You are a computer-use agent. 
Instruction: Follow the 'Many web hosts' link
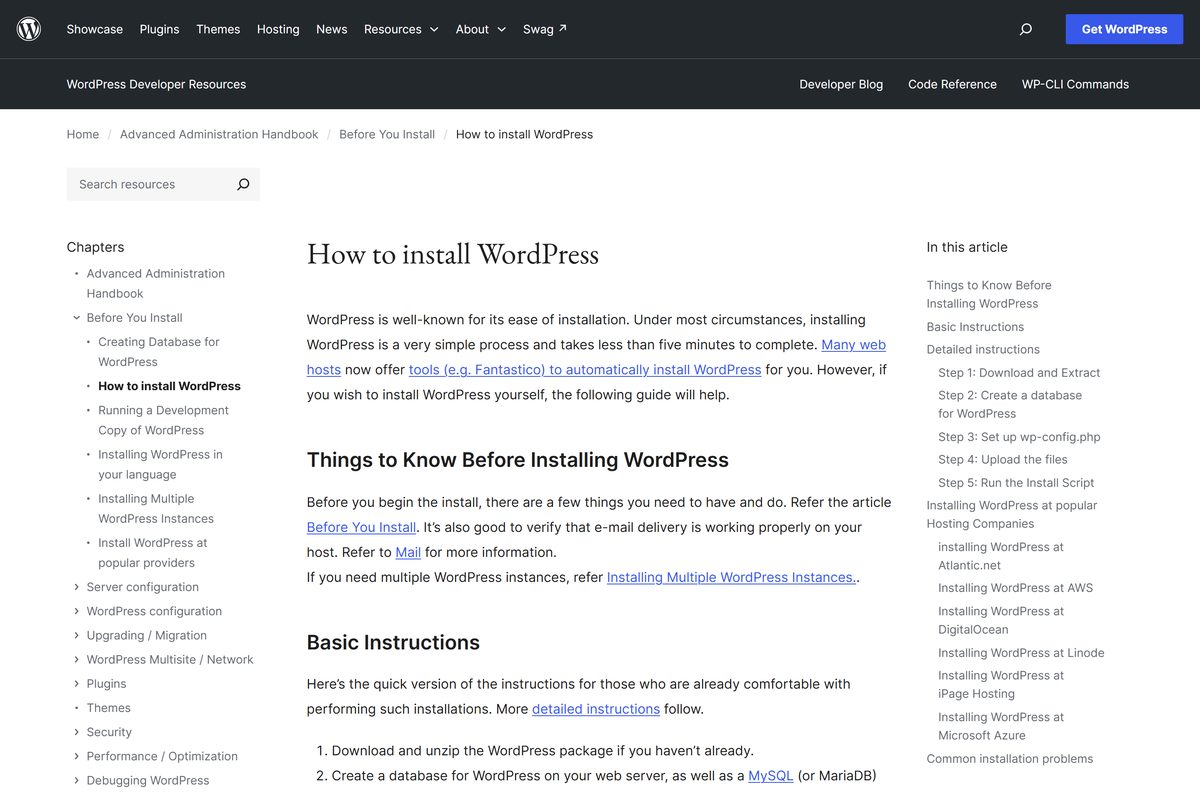(853, 344)
